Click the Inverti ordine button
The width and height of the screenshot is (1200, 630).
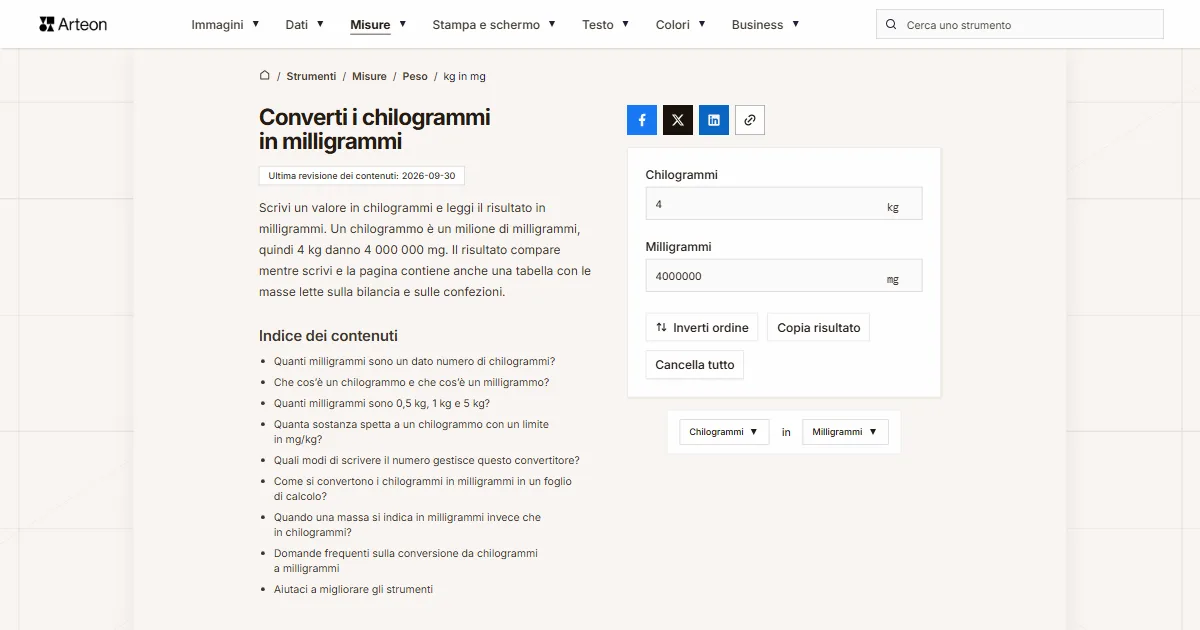(702, 327)
